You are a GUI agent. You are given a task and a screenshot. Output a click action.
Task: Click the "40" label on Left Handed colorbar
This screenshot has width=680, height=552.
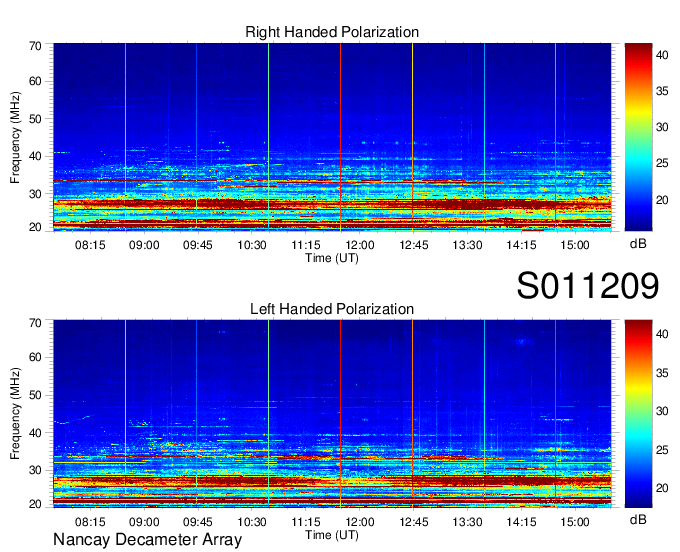[x=662, y=334]
